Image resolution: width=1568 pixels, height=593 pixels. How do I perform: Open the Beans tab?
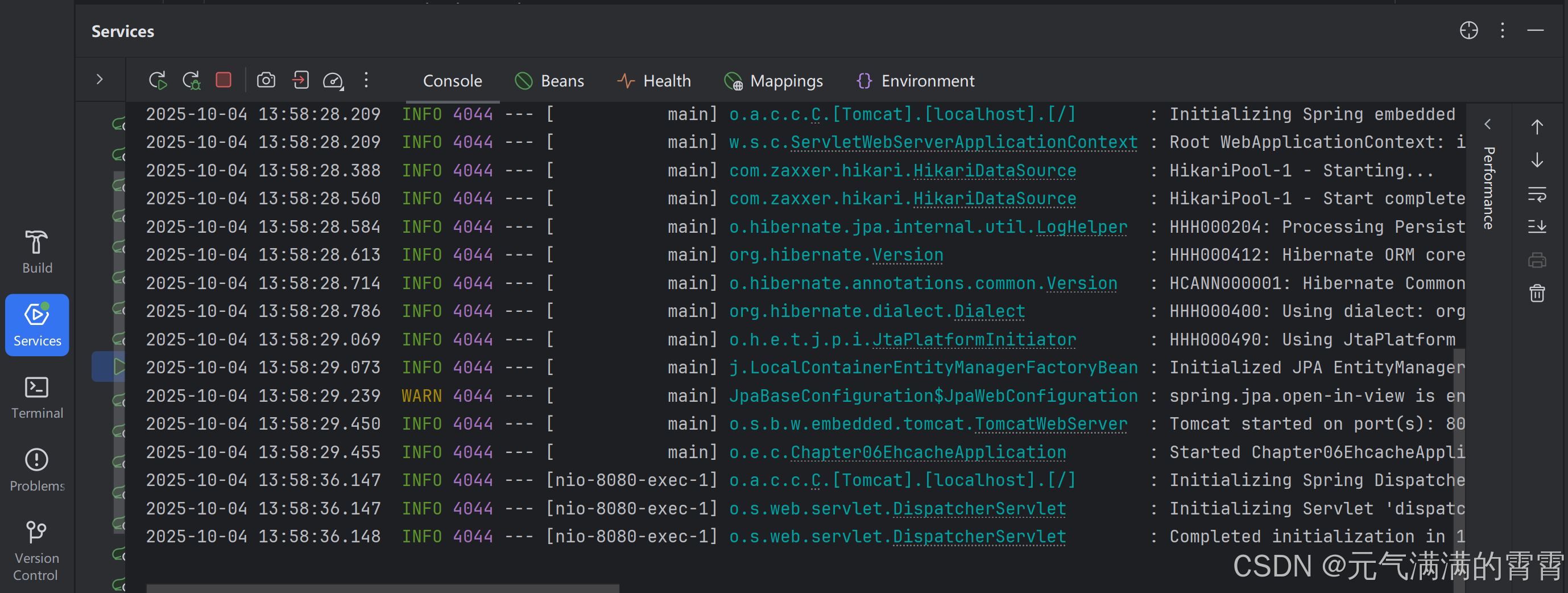point(549,81)
